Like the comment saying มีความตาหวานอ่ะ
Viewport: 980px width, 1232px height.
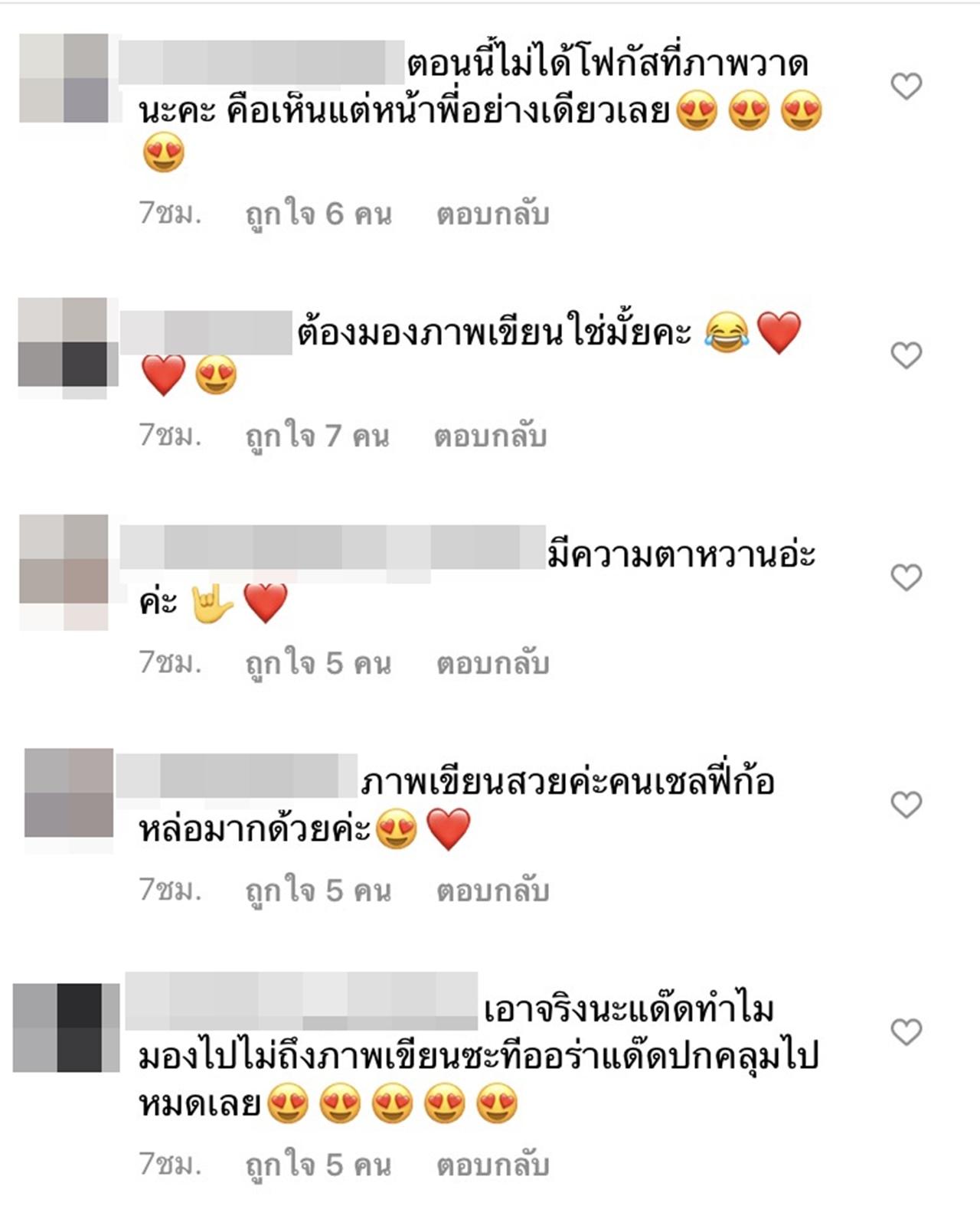tap(906, 577)
